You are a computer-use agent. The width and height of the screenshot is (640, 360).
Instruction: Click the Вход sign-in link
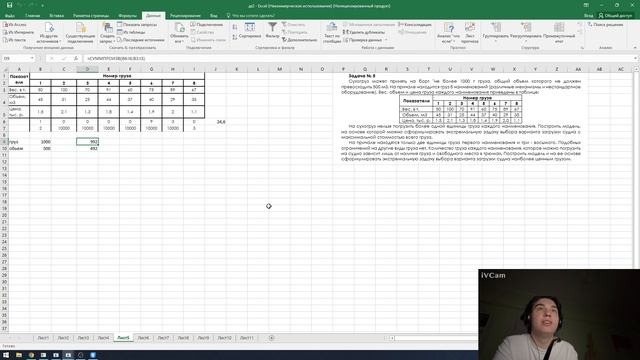click(589, 16)
